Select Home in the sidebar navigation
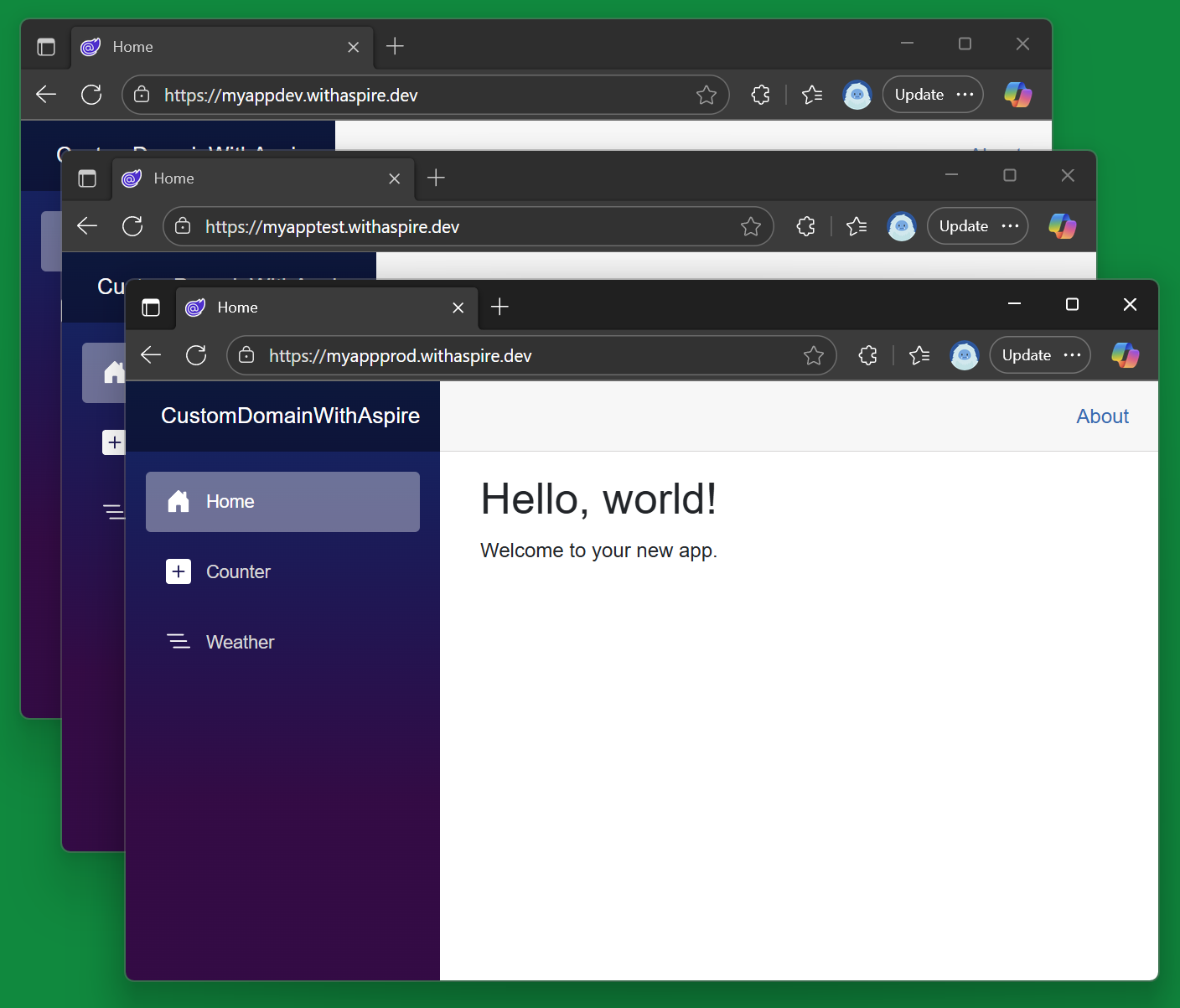Image resolution: width=1180 pixels, height=1008 pixels. [282, 502]
